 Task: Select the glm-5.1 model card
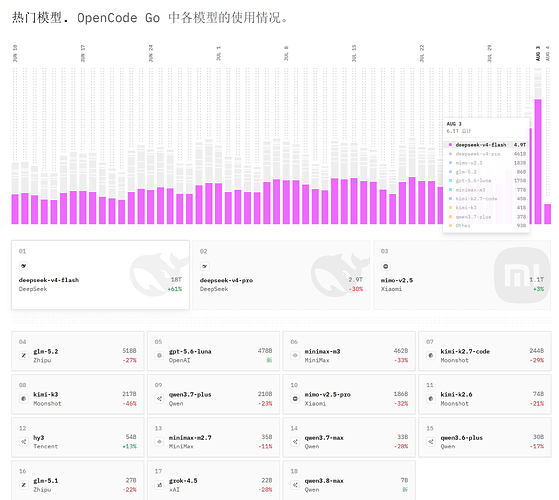point(78,480)
